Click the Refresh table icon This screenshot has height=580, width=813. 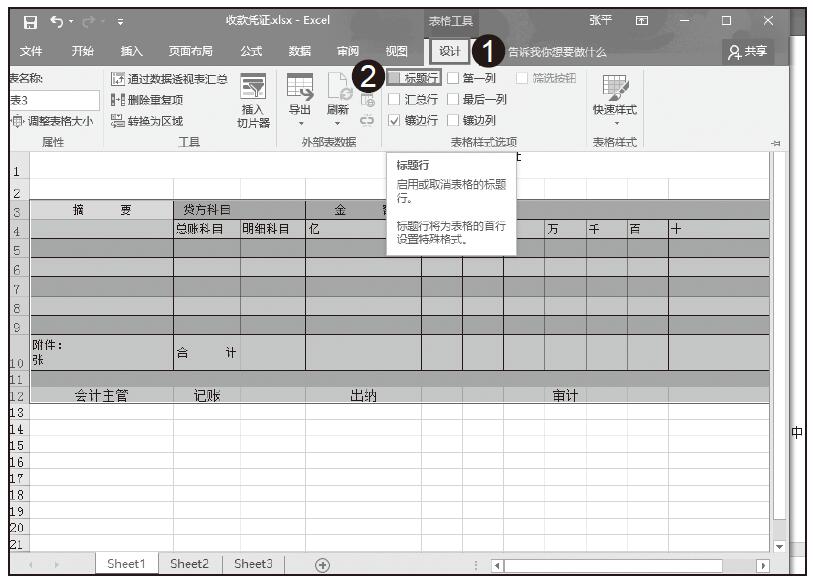tap(337, 98)
